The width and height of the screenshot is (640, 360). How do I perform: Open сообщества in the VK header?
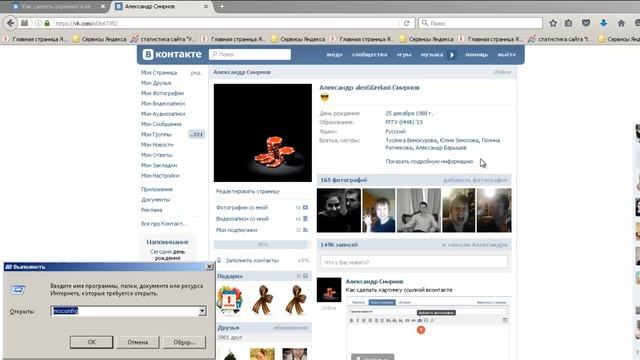[x=369, y=54]
